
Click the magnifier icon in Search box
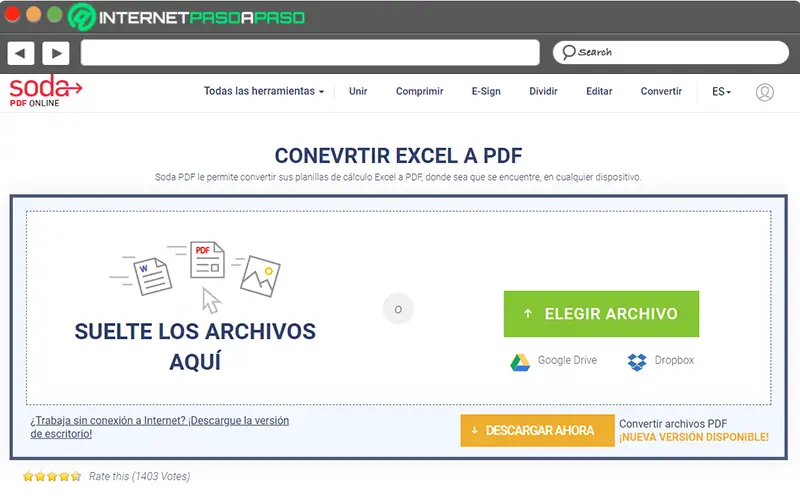[568, 52]
